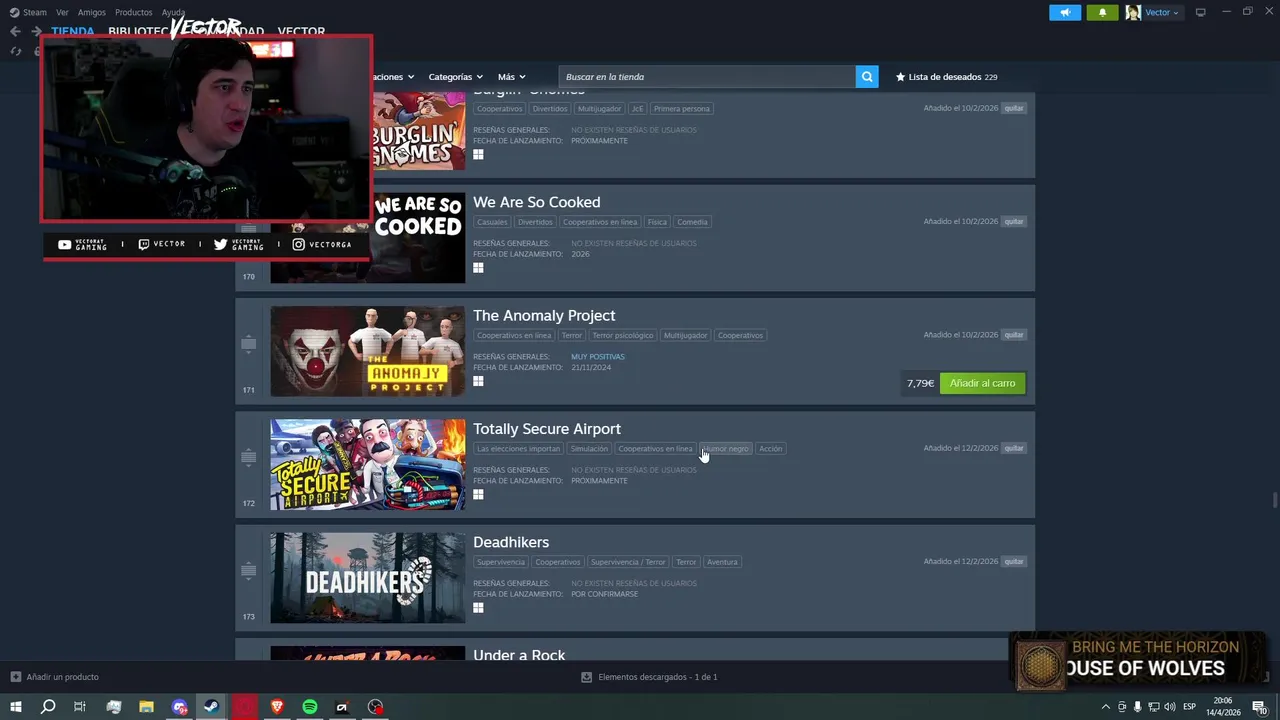The image size is (1280, 720).
Task: Open the Steam announcements megaphone button
Action: click(1065, 12)
